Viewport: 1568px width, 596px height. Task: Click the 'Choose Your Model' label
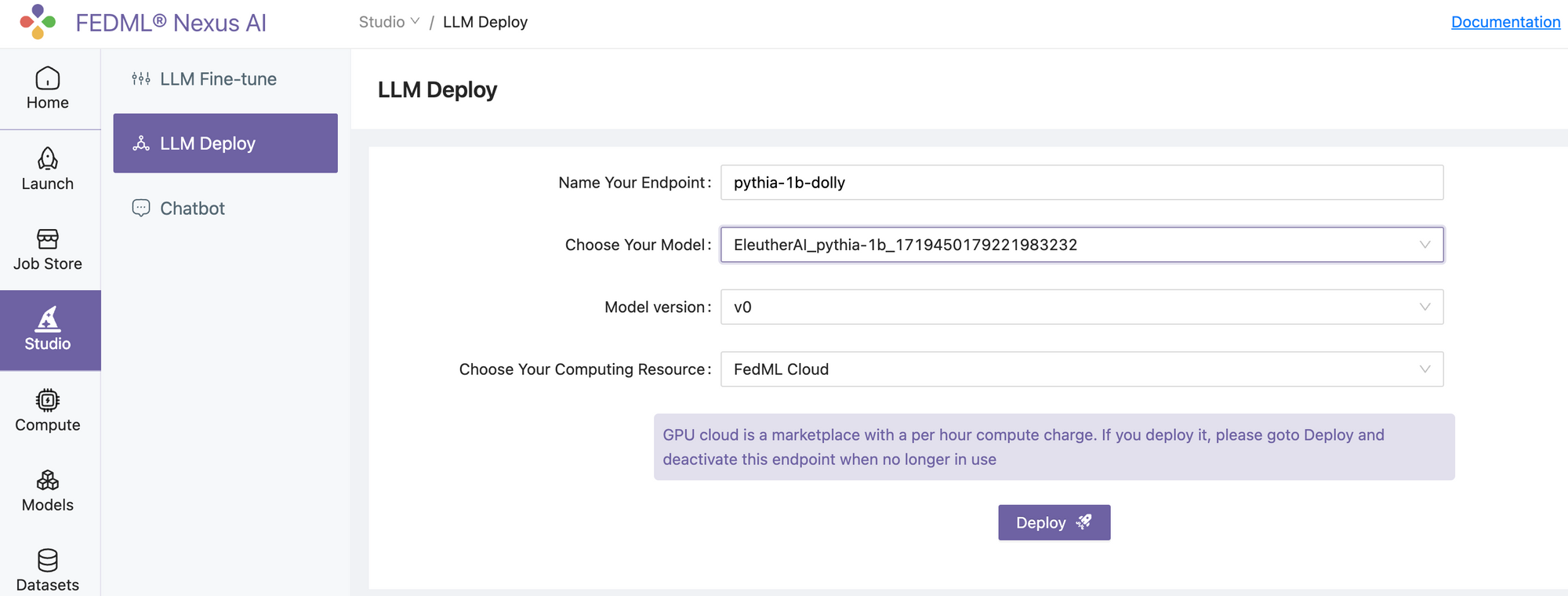point(637,245)
